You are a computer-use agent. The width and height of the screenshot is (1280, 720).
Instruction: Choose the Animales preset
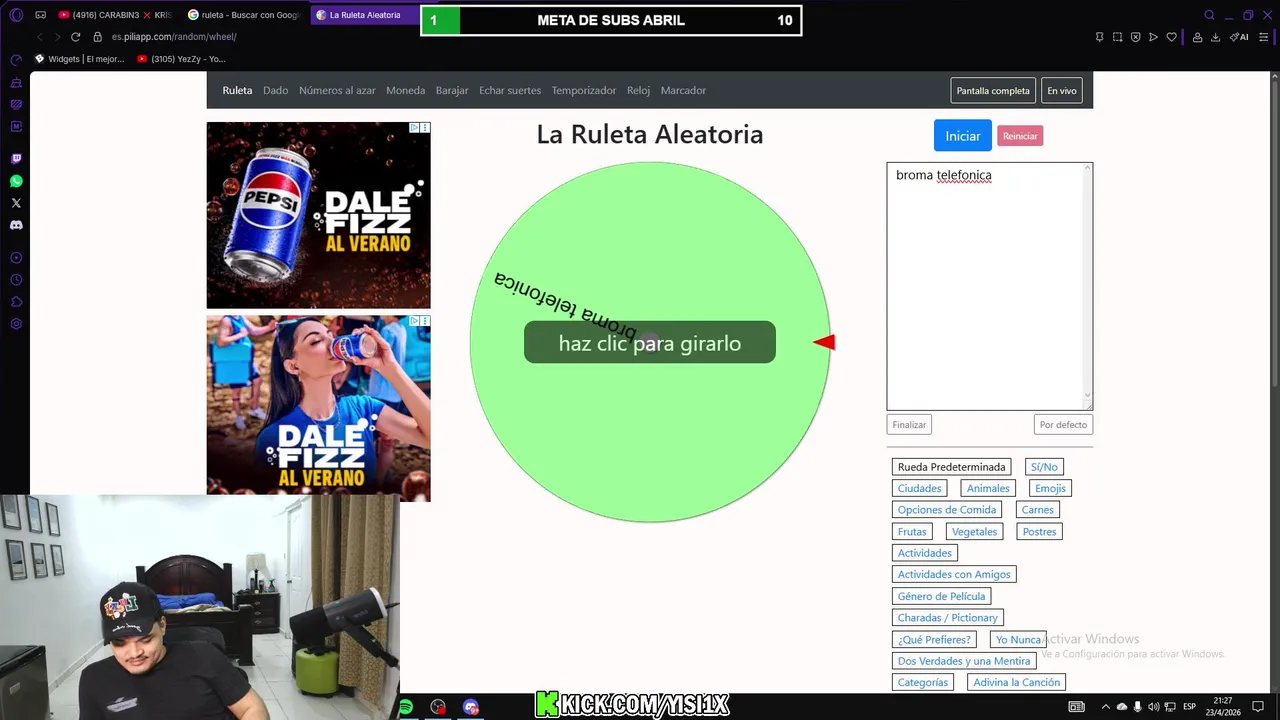coord(988,489)
